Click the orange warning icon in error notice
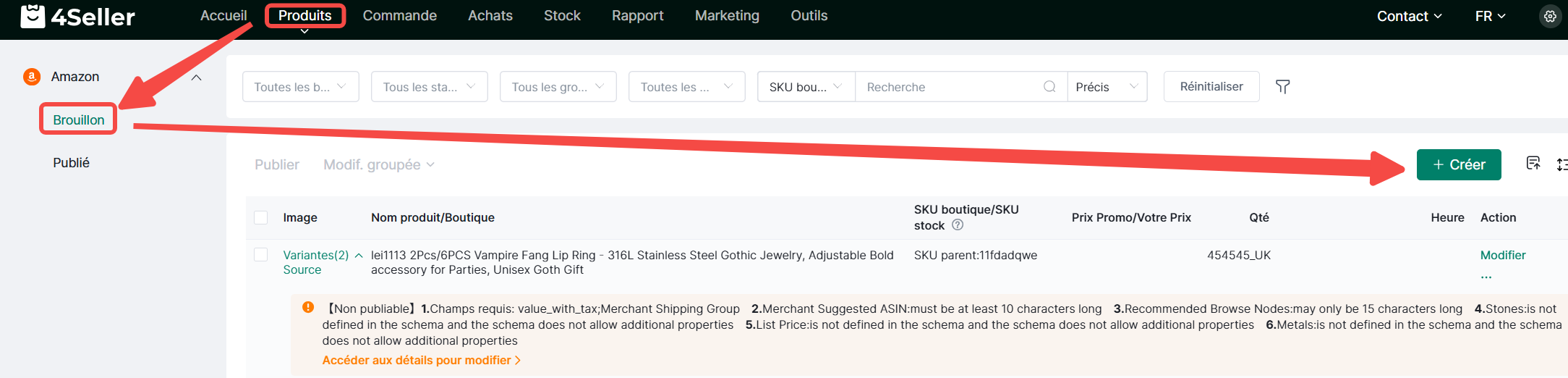This screenshot has width=1568, height=378. (308, 307)
